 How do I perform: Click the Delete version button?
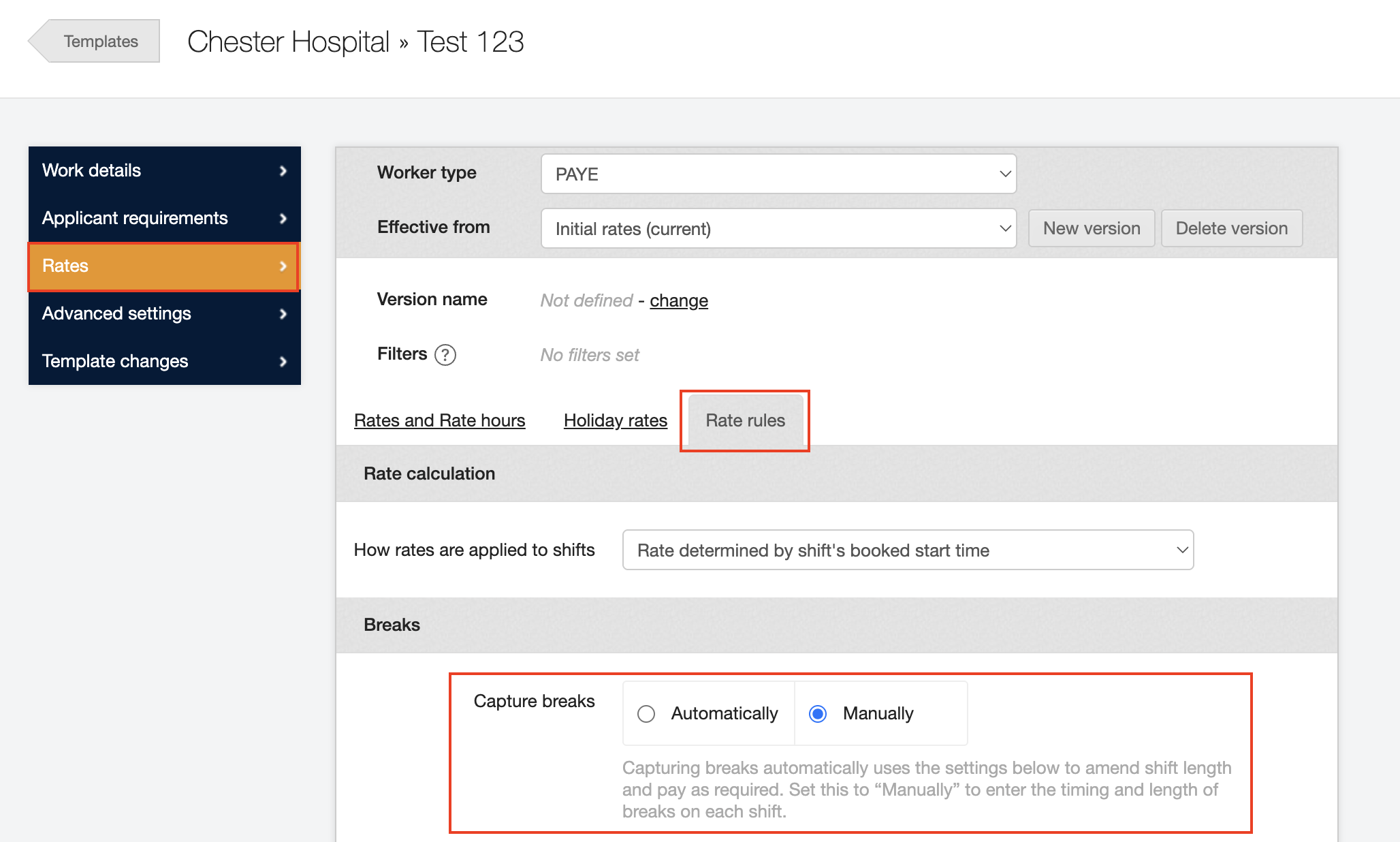1231,228
